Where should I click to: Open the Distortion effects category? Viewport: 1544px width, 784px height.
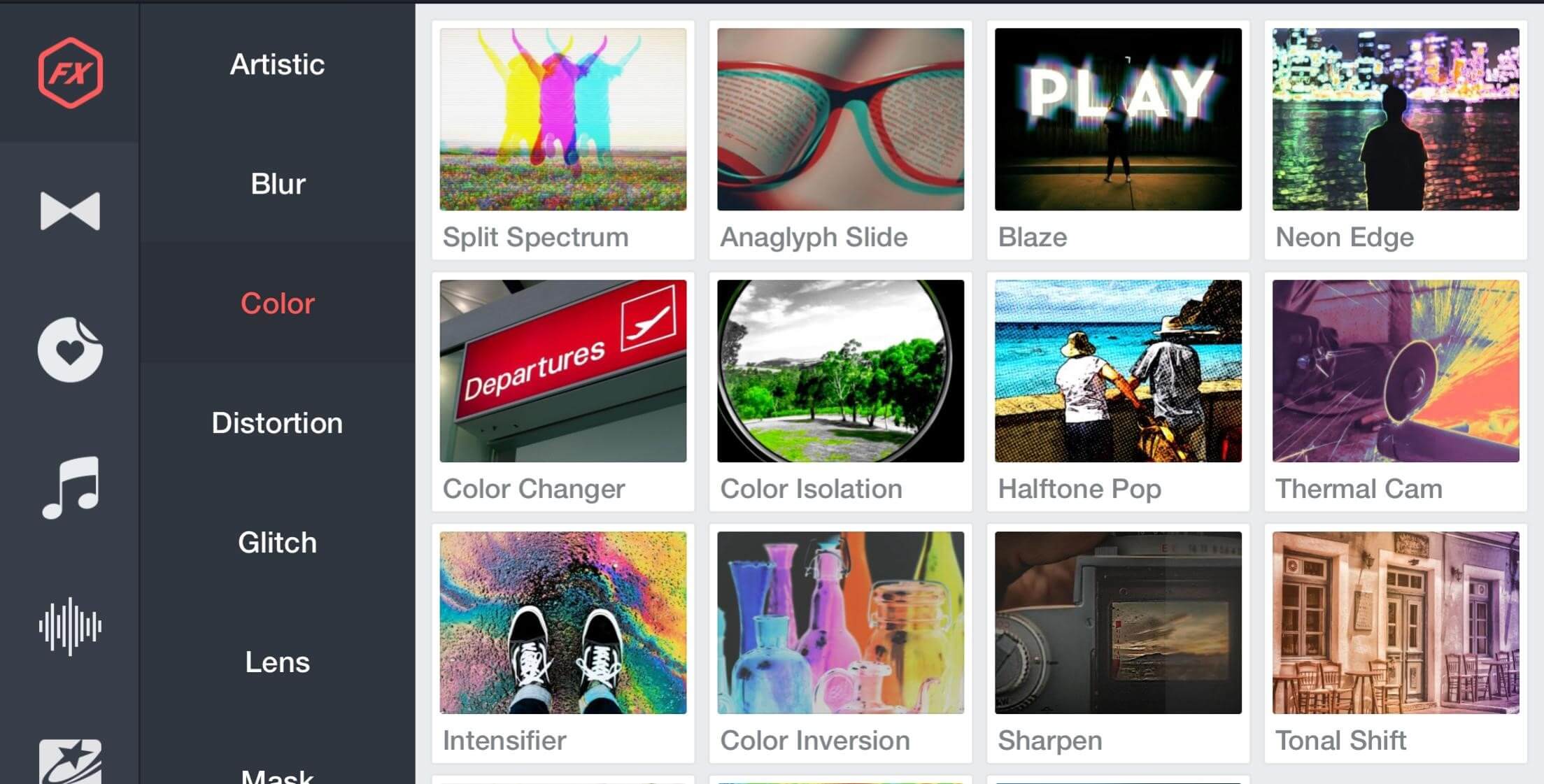(277, 423)
